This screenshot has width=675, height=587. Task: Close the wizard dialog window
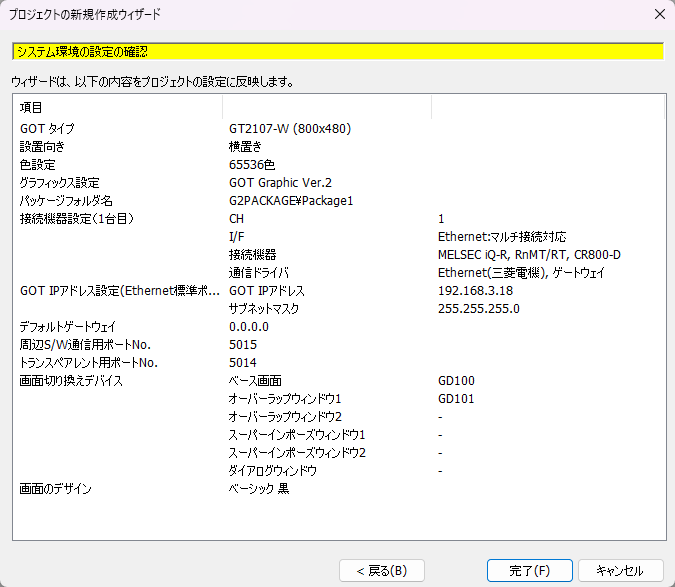pyautogui.click(x=659, y=14)
